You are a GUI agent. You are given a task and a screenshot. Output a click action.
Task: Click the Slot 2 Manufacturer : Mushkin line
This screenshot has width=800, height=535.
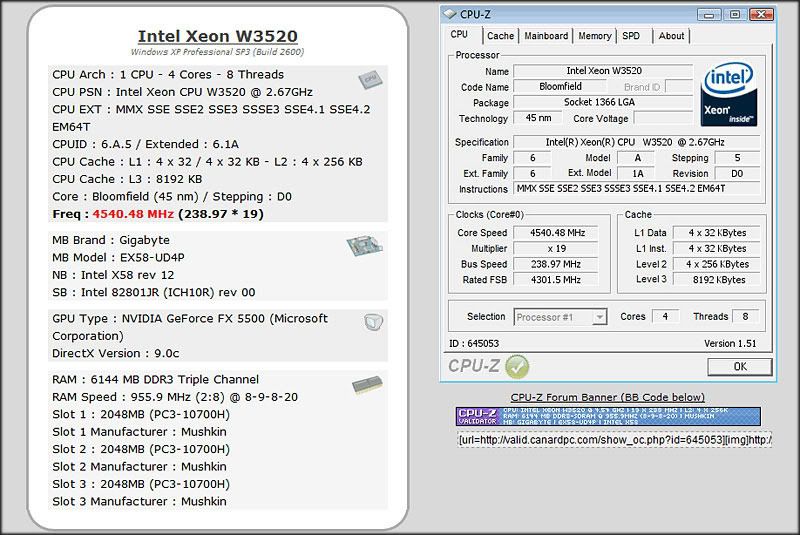tap(139, 467)
